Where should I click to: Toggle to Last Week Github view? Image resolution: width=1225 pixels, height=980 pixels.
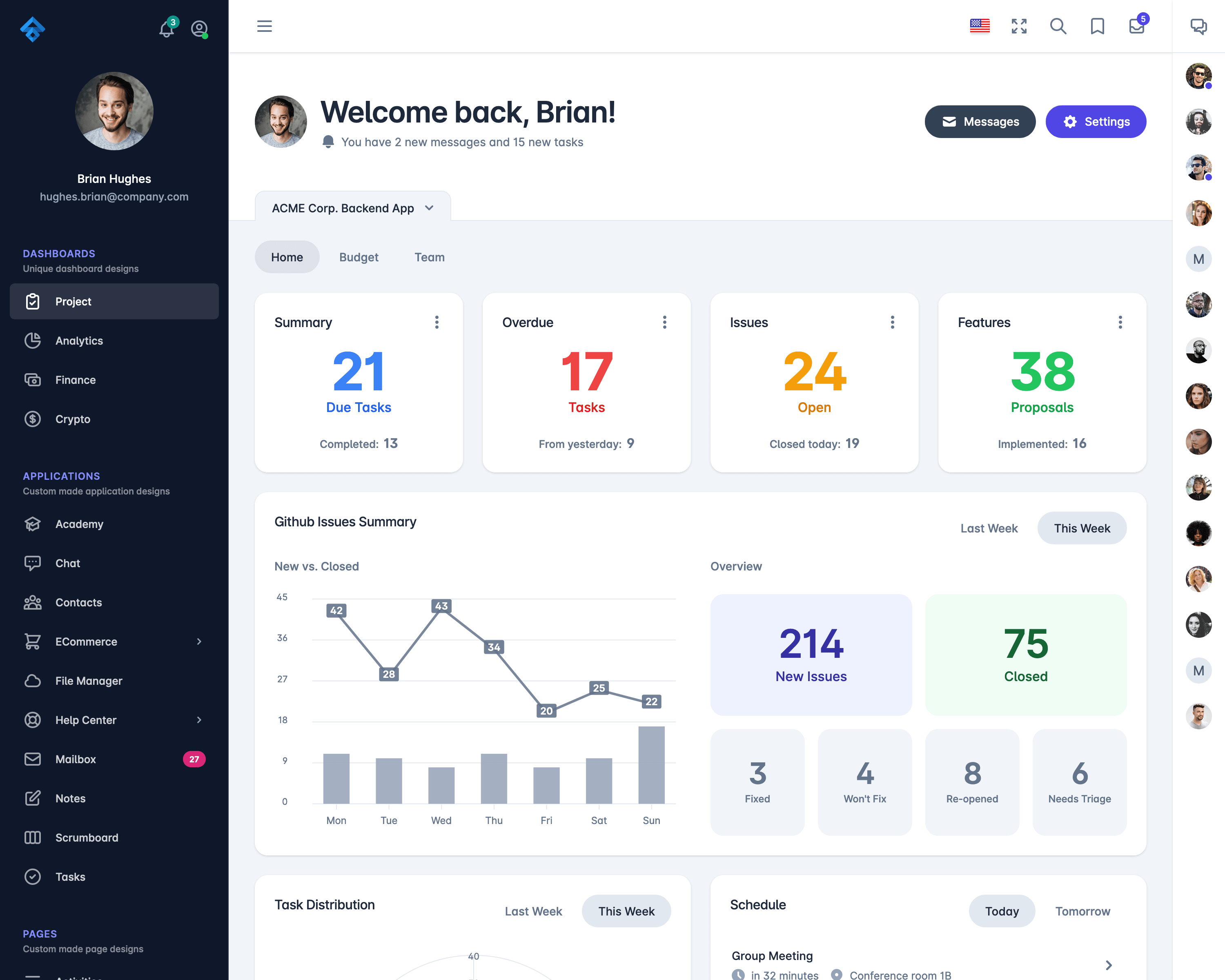[990, 528]
